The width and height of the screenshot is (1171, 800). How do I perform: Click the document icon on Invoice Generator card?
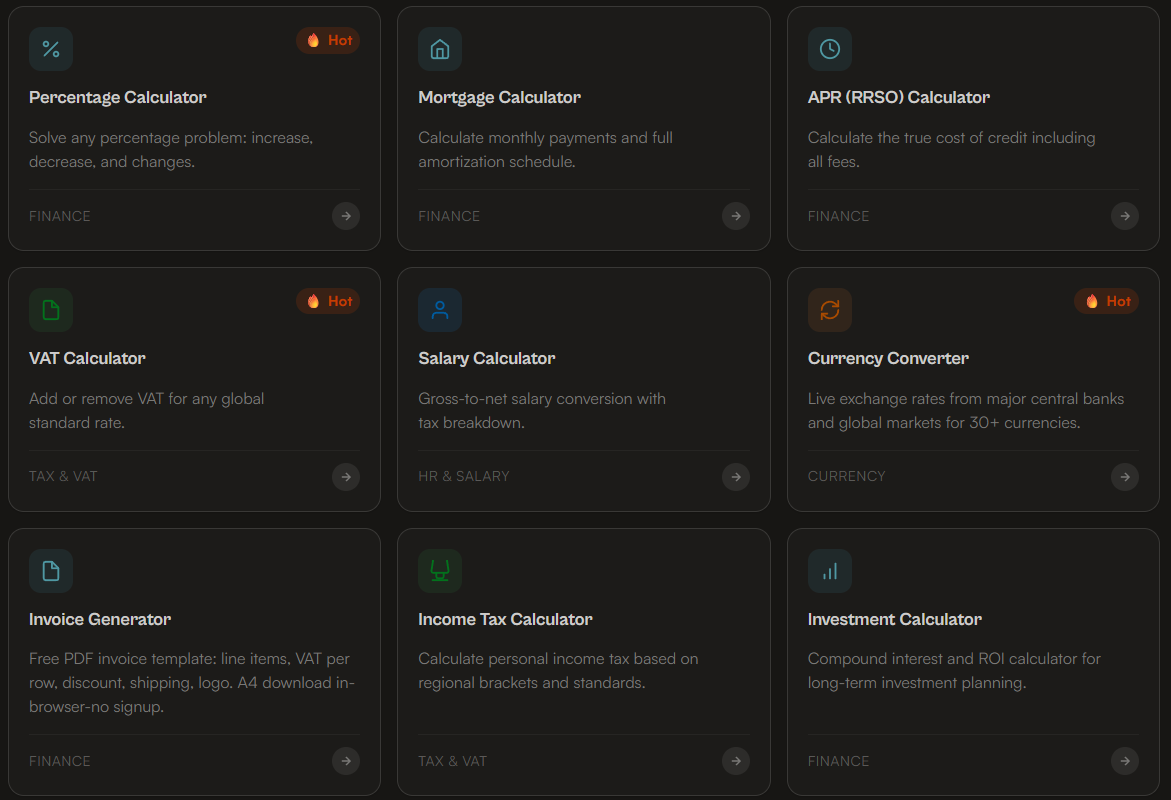point(51,571)
